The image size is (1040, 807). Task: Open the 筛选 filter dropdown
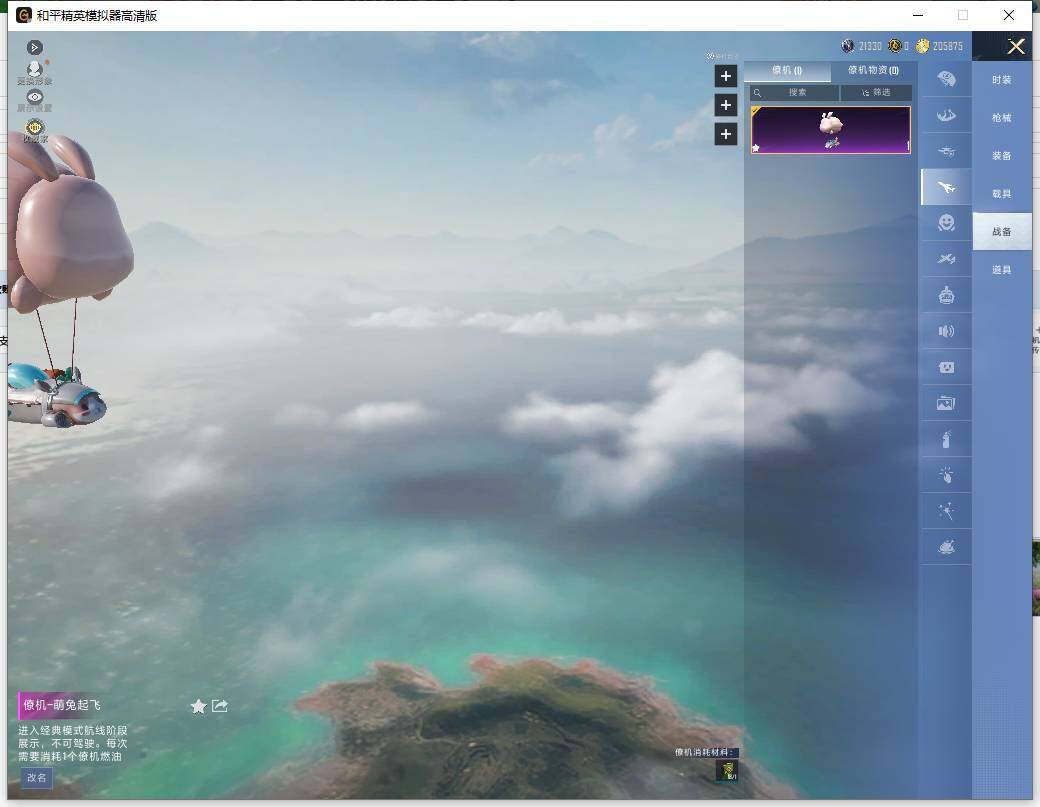pos(876,93)
